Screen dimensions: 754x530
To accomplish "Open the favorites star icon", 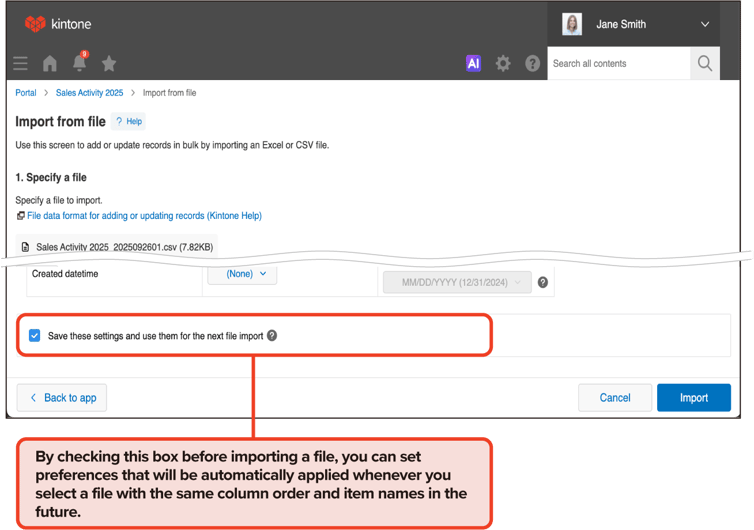I will (x=109, y=63).
